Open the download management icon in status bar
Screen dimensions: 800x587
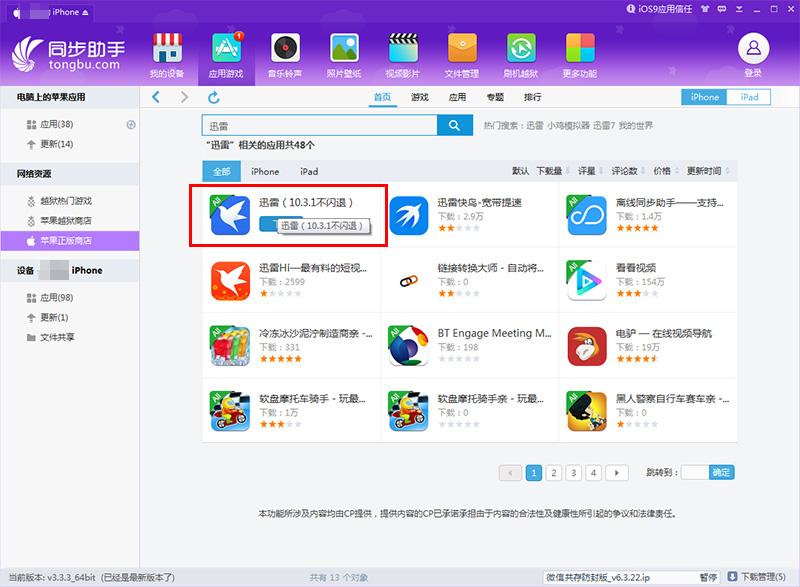(x=732, y=576)
